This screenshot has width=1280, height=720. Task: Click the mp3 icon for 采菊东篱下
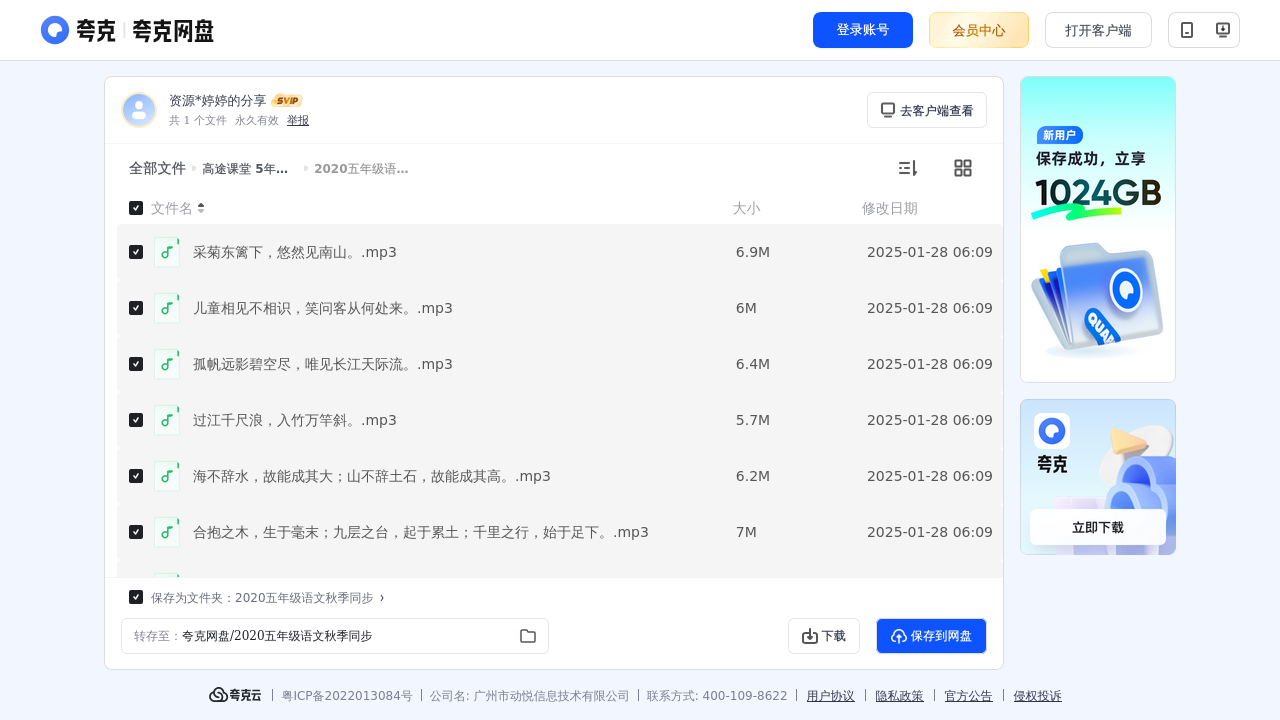tap(167, 252)
